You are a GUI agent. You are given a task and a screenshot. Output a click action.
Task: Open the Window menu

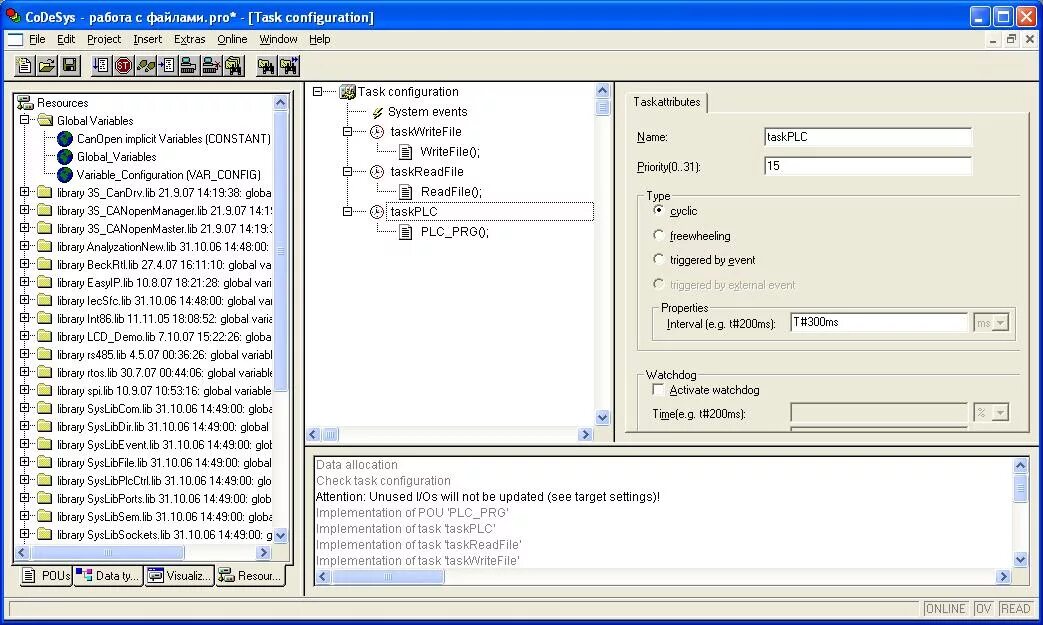[x=278, y=39]
